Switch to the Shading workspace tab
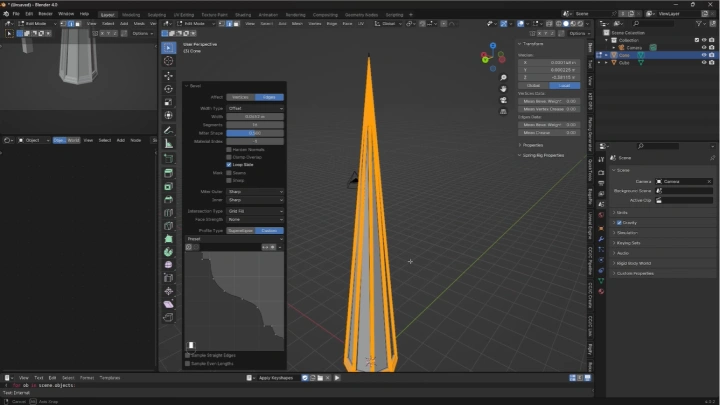Viewport: 720px width, 405px height. coord(243,15)
